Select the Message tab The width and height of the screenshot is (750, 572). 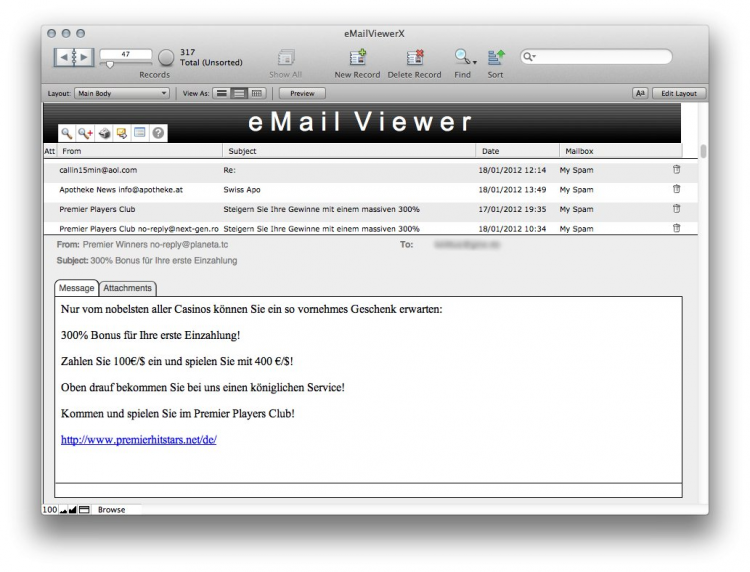point(77,288)
